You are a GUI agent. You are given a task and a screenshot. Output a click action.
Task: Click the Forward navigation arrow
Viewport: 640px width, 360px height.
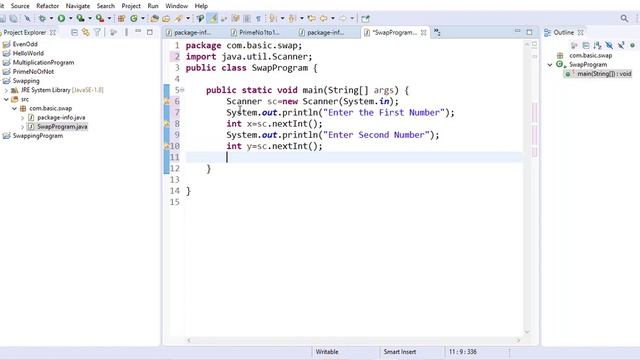342,18
